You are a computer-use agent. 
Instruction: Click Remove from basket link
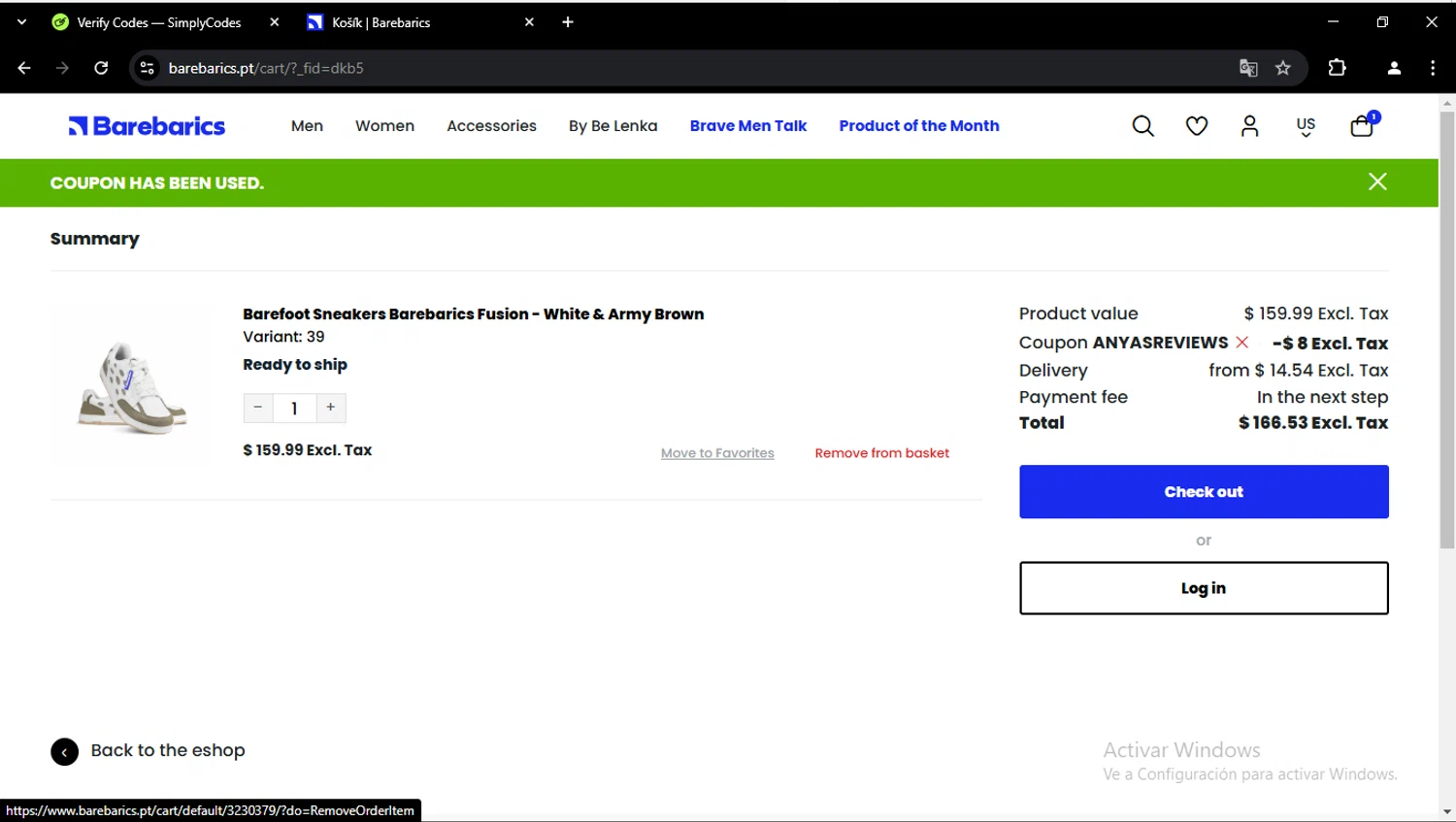coord(881,453)
